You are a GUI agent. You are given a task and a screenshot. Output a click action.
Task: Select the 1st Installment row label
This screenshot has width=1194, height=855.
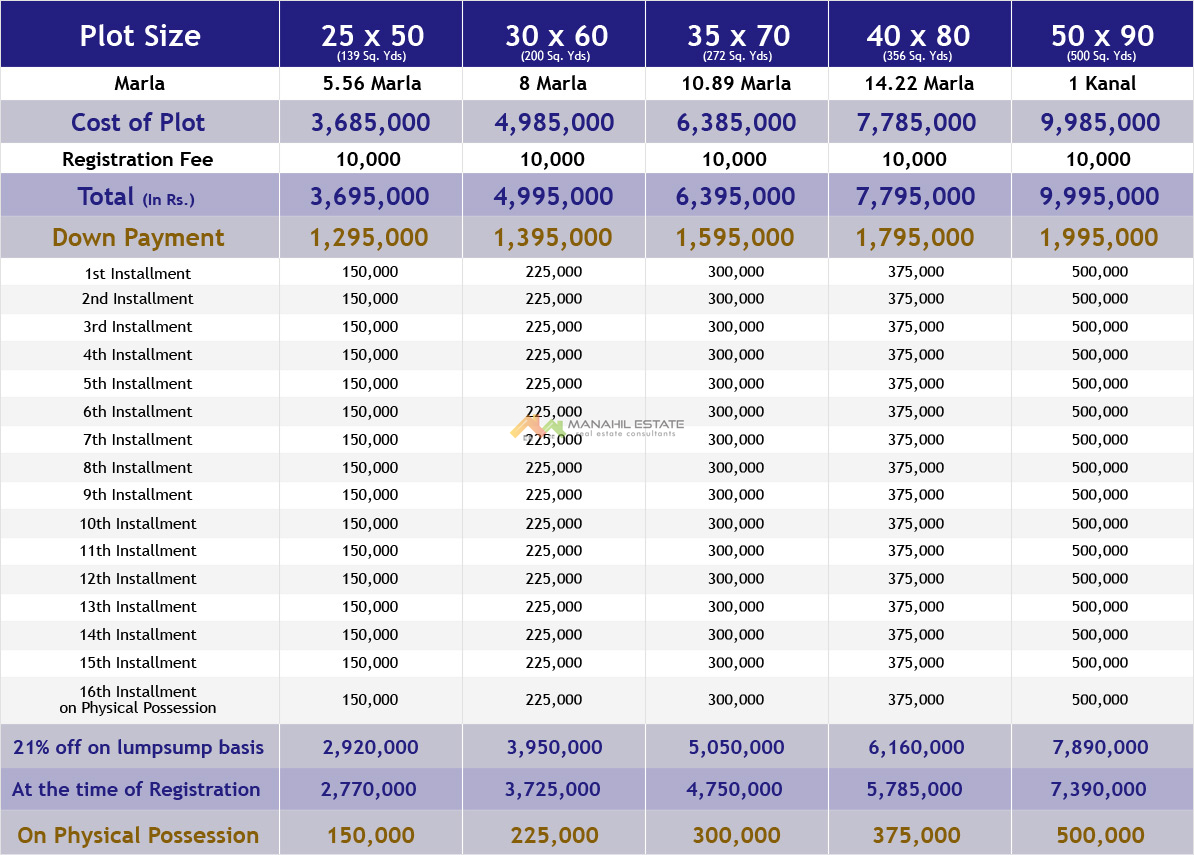138,273
